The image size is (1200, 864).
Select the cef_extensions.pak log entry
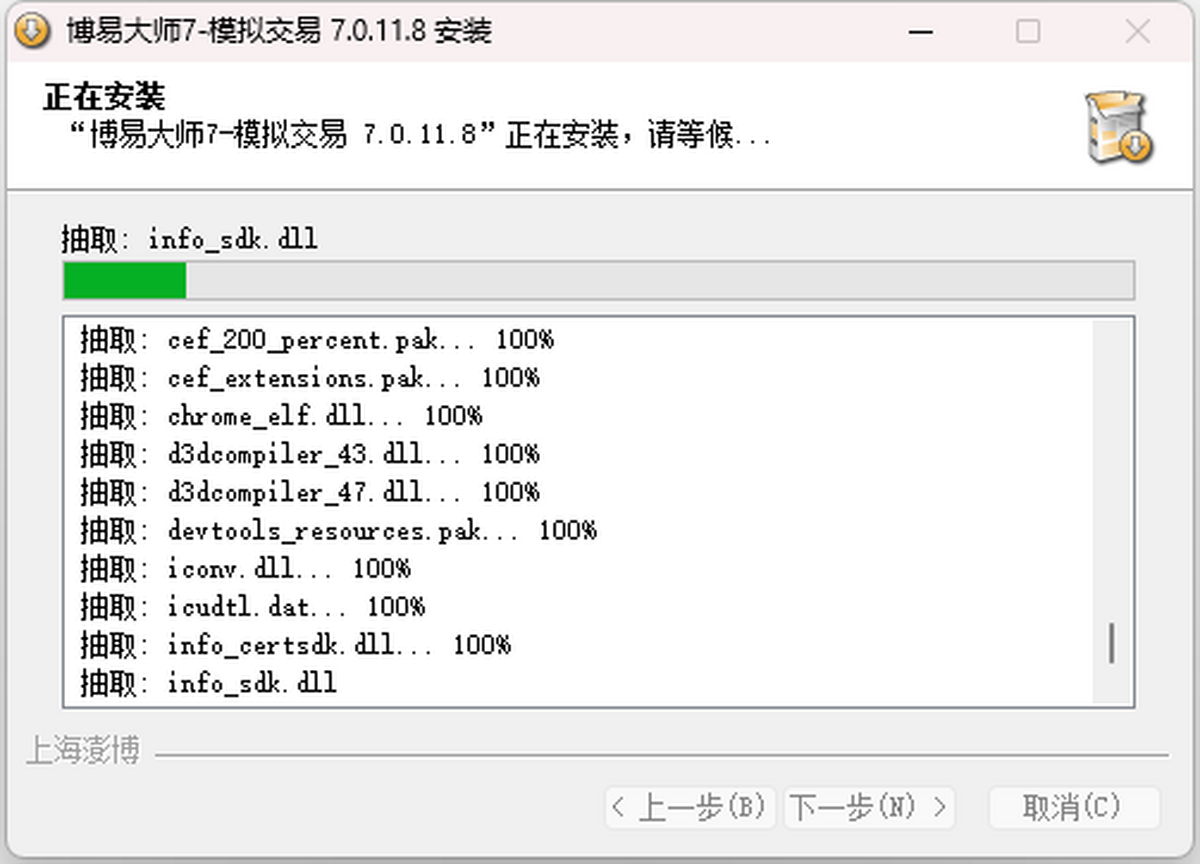[309, 378]
